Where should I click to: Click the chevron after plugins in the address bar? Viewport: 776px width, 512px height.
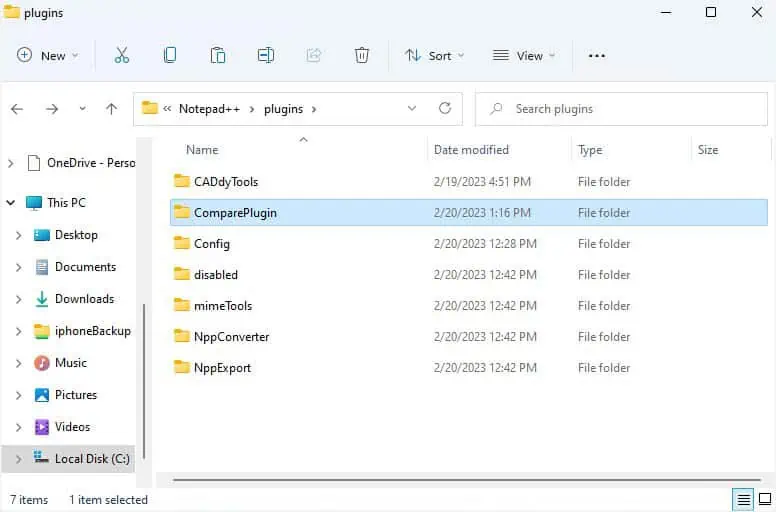(x=314, y=109)
